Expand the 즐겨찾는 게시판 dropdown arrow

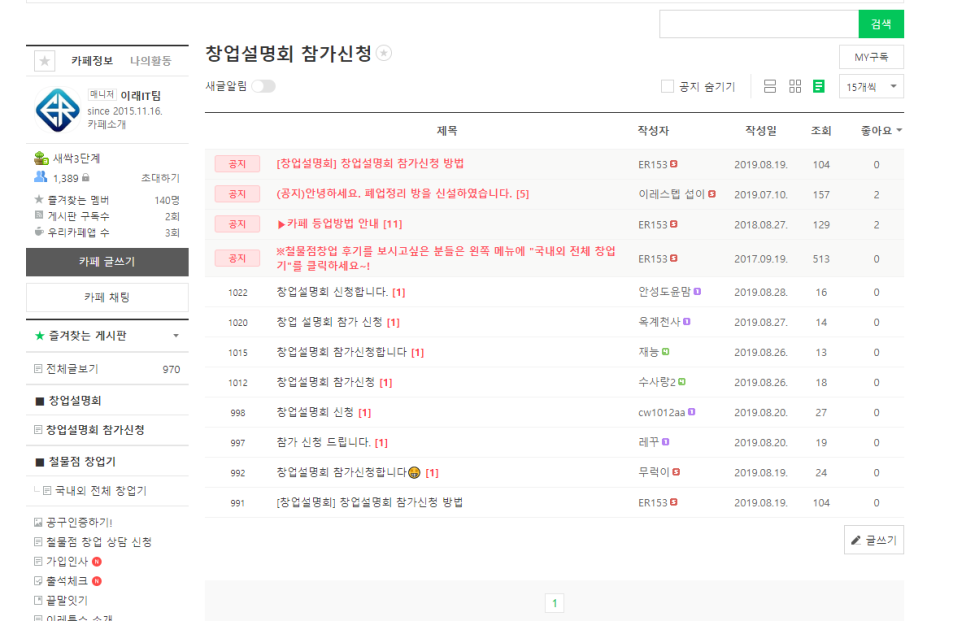point(176,336)
